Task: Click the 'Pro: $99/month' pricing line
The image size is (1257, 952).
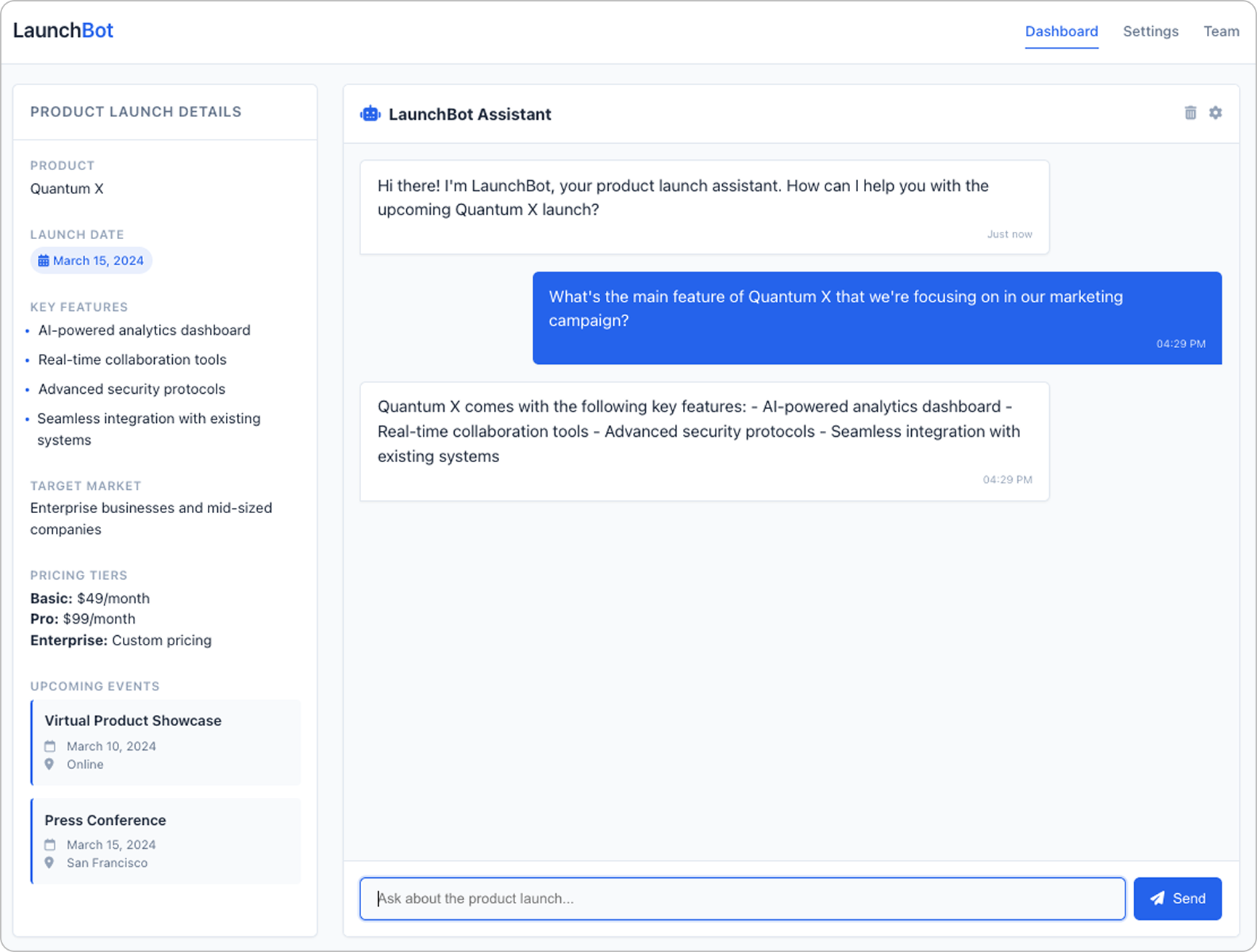Action: (x=83, y=619)
